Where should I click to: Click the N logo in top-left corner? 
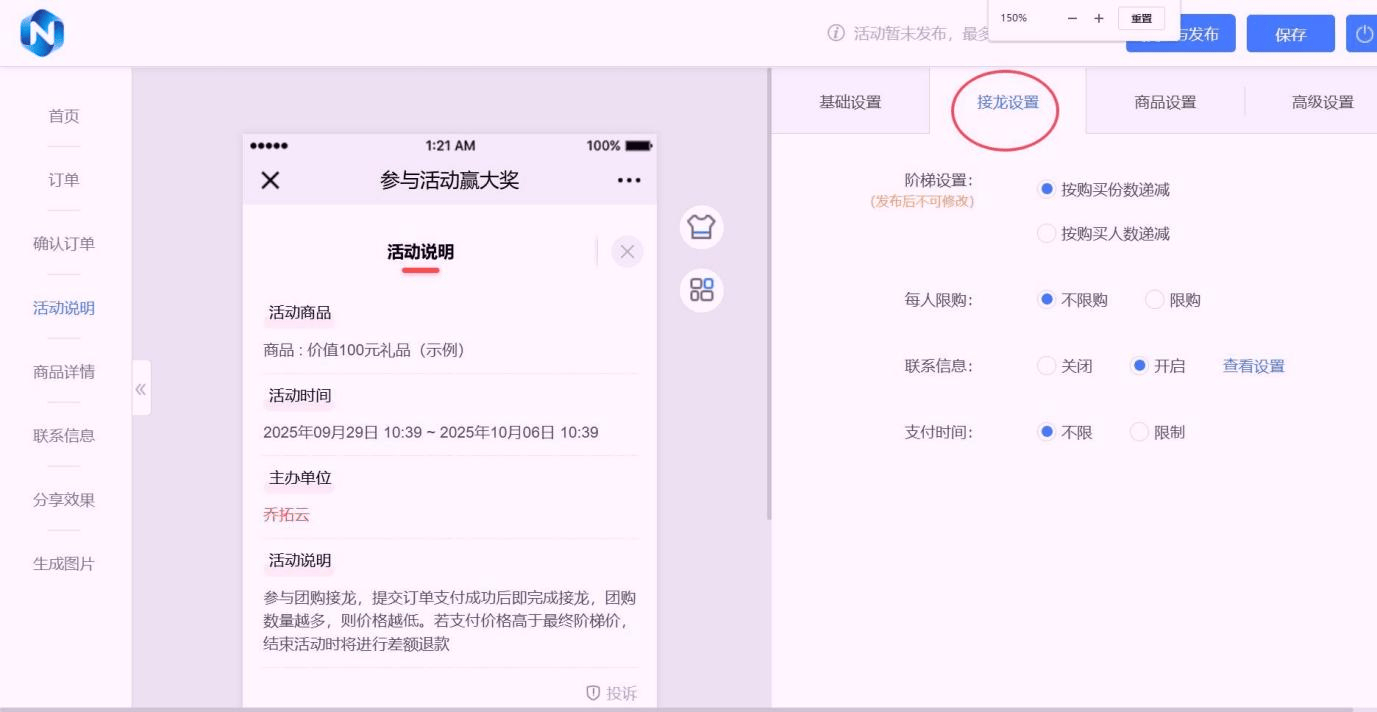[42, 31]
